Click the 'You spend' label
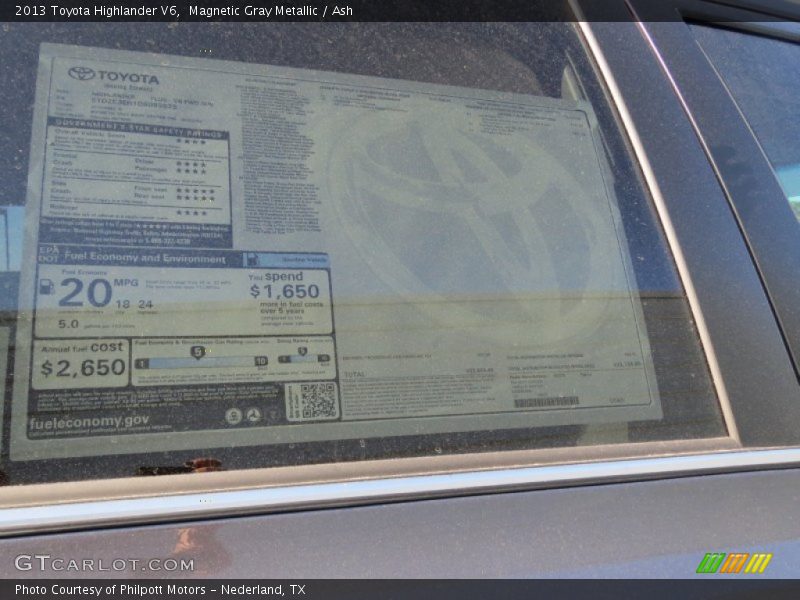The width and height of the screenshot is (800, 600). click(x=276, y=276)
